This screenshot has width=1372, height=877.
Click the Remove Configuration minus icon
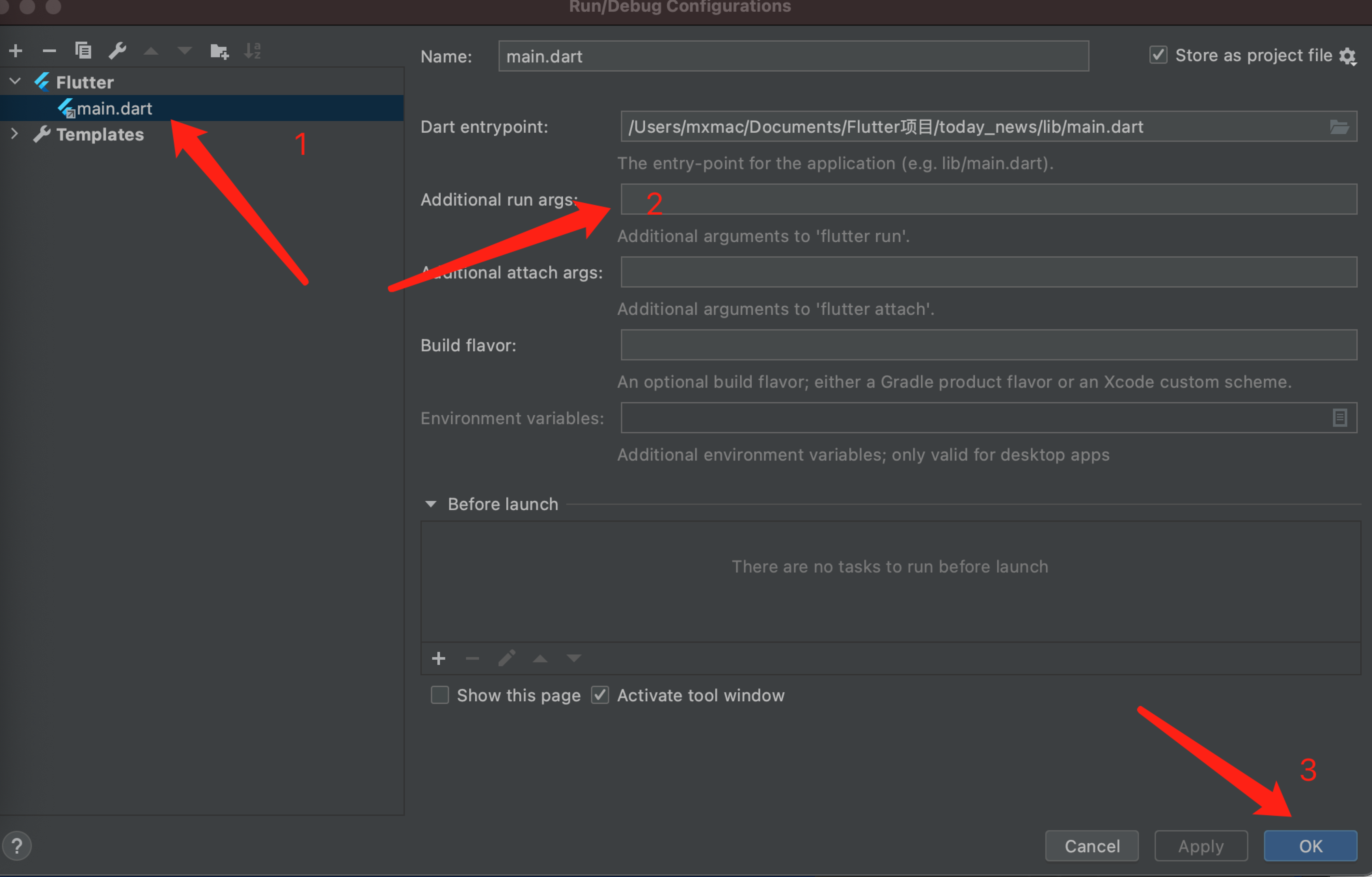click(x=49, y=51)
